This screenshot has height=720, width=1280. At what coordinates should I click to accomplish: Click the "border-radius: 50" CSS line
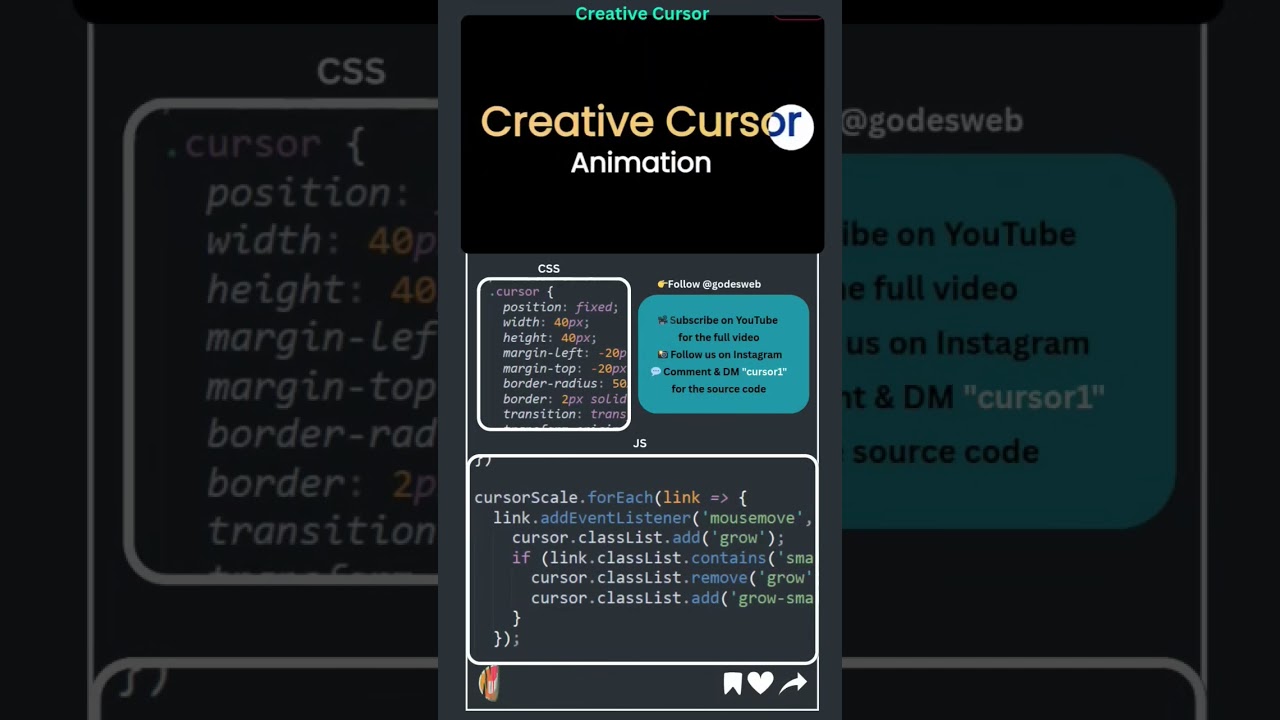(x=564, y=383)
